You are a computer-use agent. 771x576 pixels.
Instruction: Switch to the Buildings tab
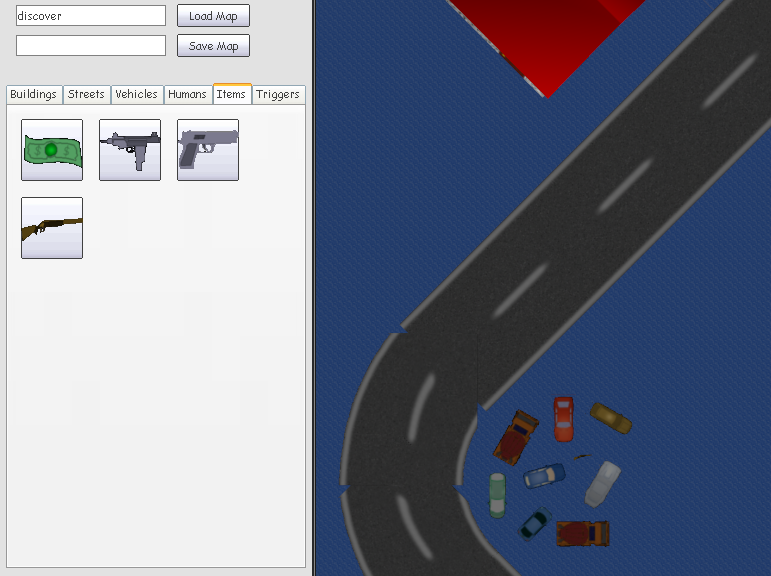tap(34, 94)
